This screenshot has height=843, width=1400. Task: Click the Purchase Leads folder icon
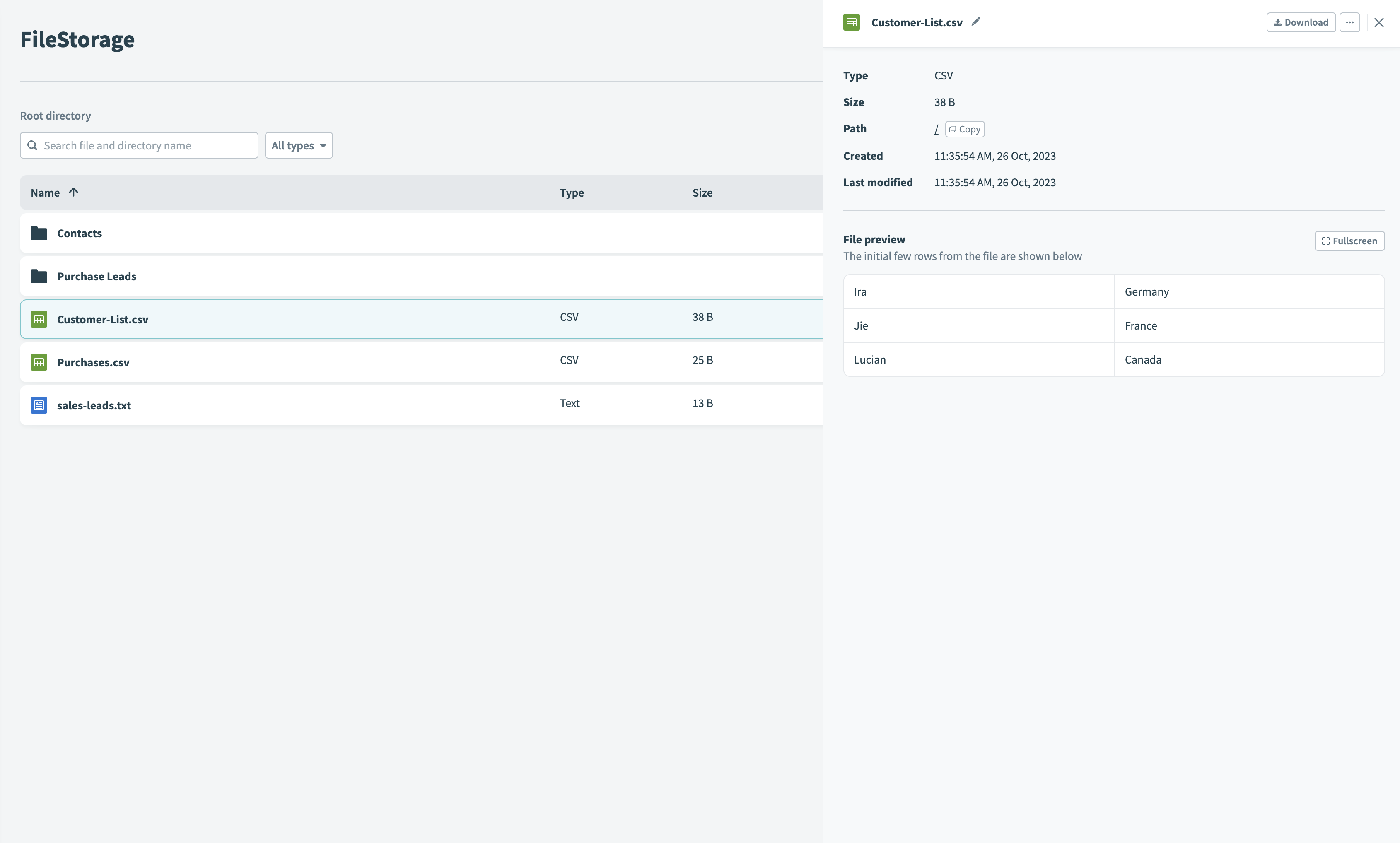(39, 276)
